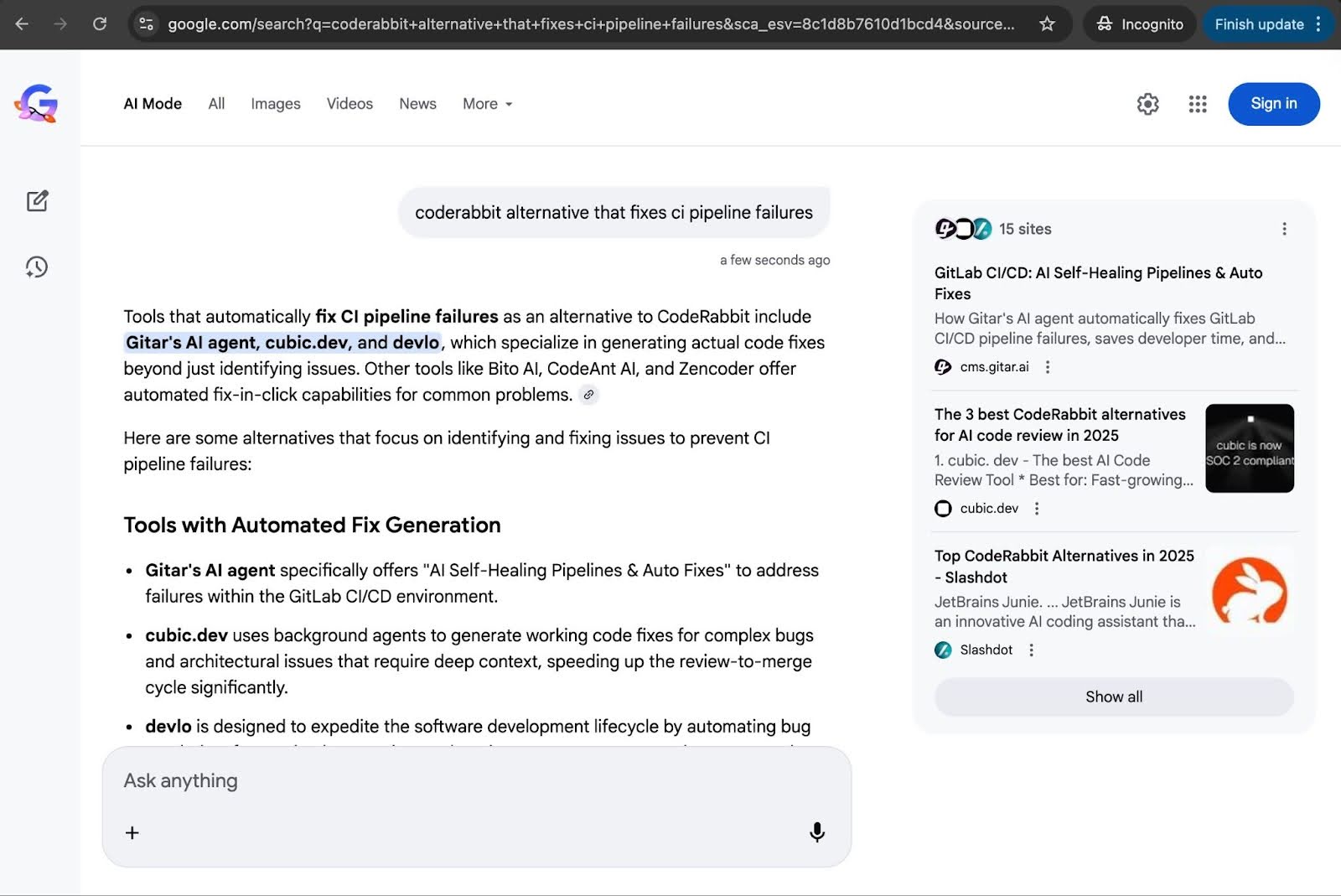
Task: Open The 3 best CodeRabbit alternatives result
Action: pos(1060,425)
